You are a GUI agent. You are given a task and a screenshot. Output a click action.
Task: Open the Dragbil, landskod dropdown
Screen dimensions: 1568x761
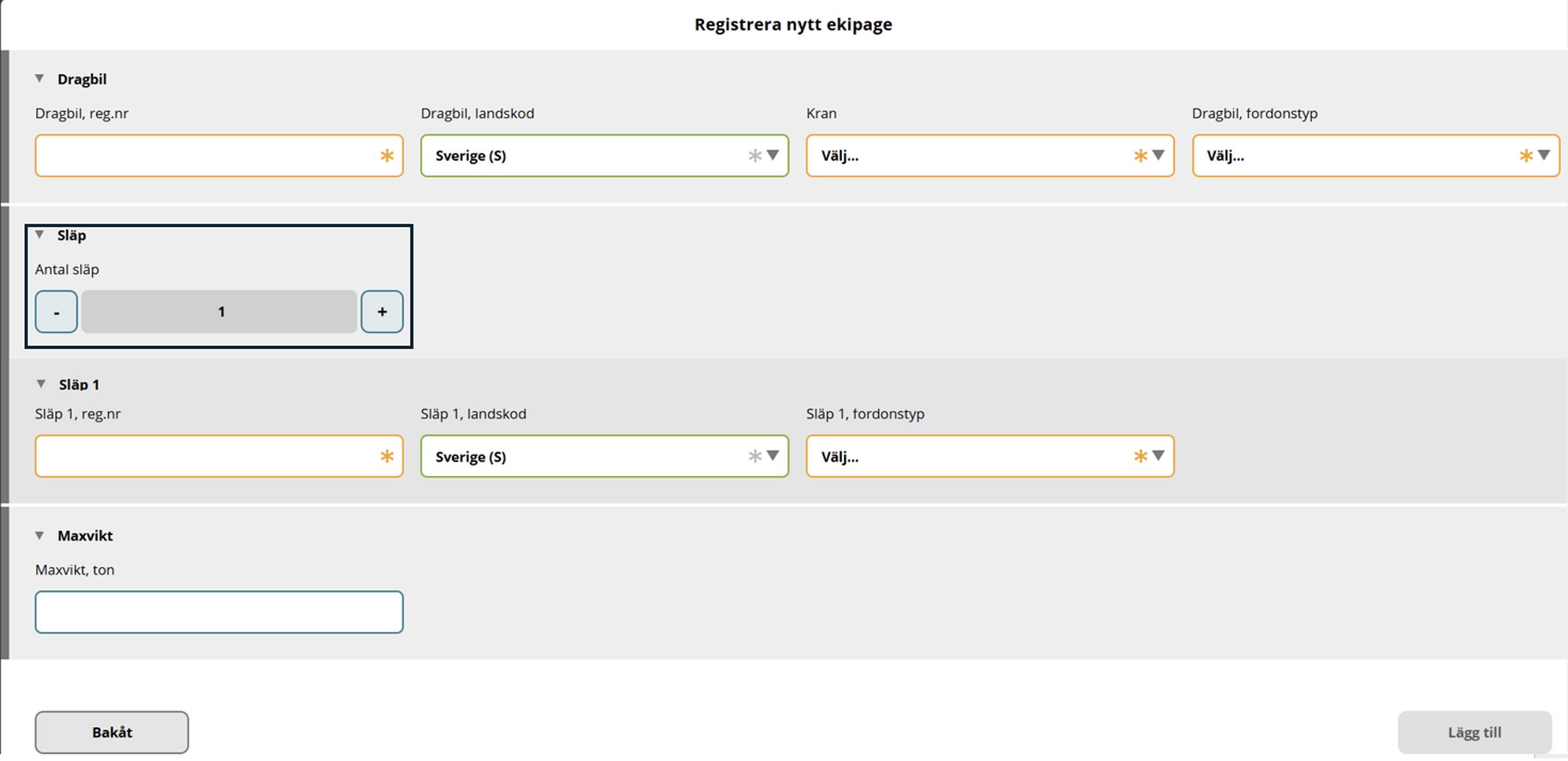(x=605, y=155)
